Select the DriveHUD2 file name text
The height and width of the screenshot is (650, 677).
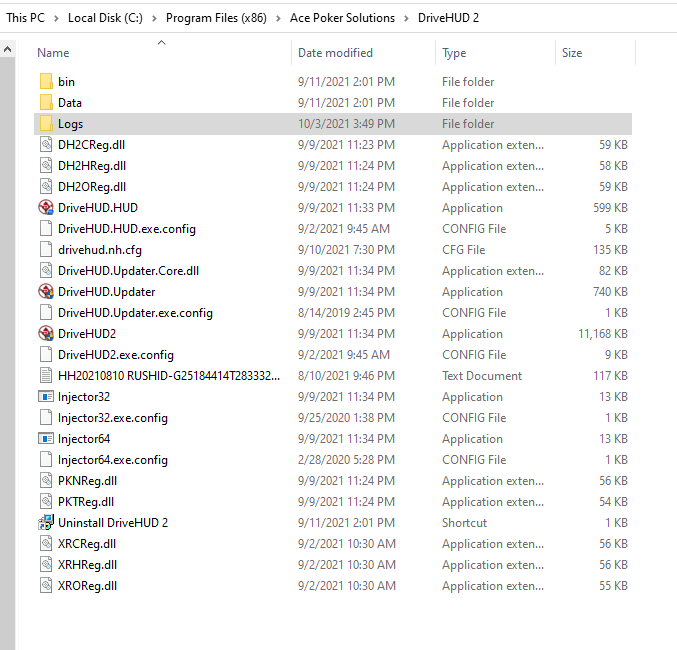[x=87, y=334]
